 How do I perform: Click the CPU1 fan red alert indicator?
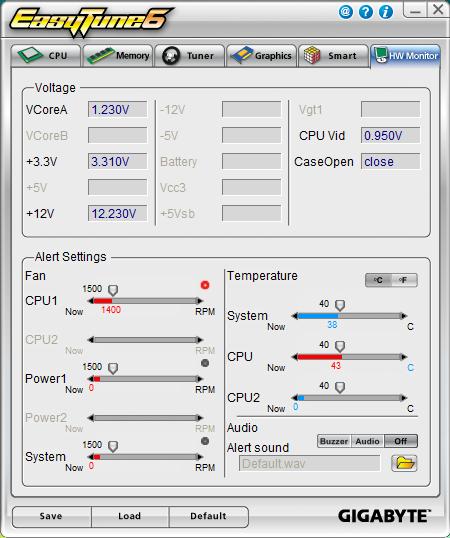[205, 285]
